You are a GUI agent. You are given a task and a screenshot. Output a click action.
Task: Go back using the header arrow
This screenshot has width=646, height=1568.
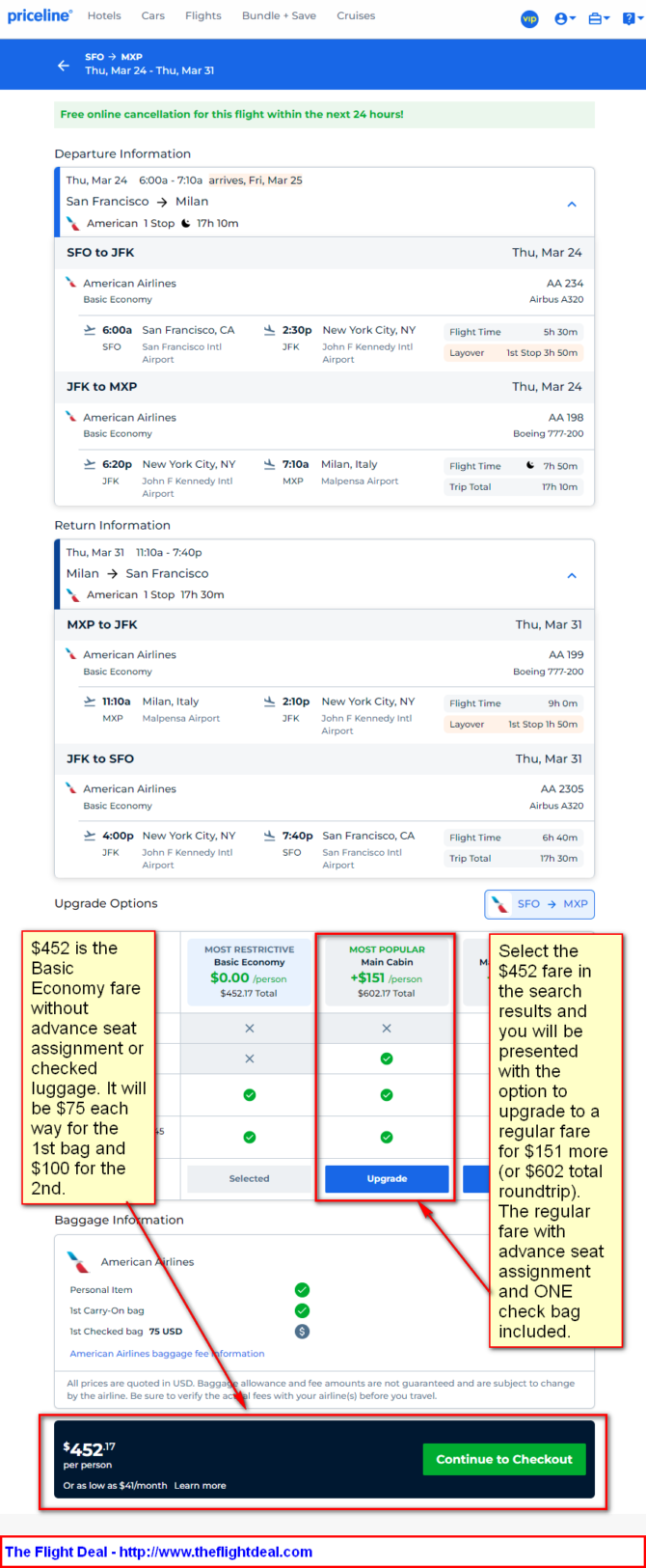click(x=64, y=65)
